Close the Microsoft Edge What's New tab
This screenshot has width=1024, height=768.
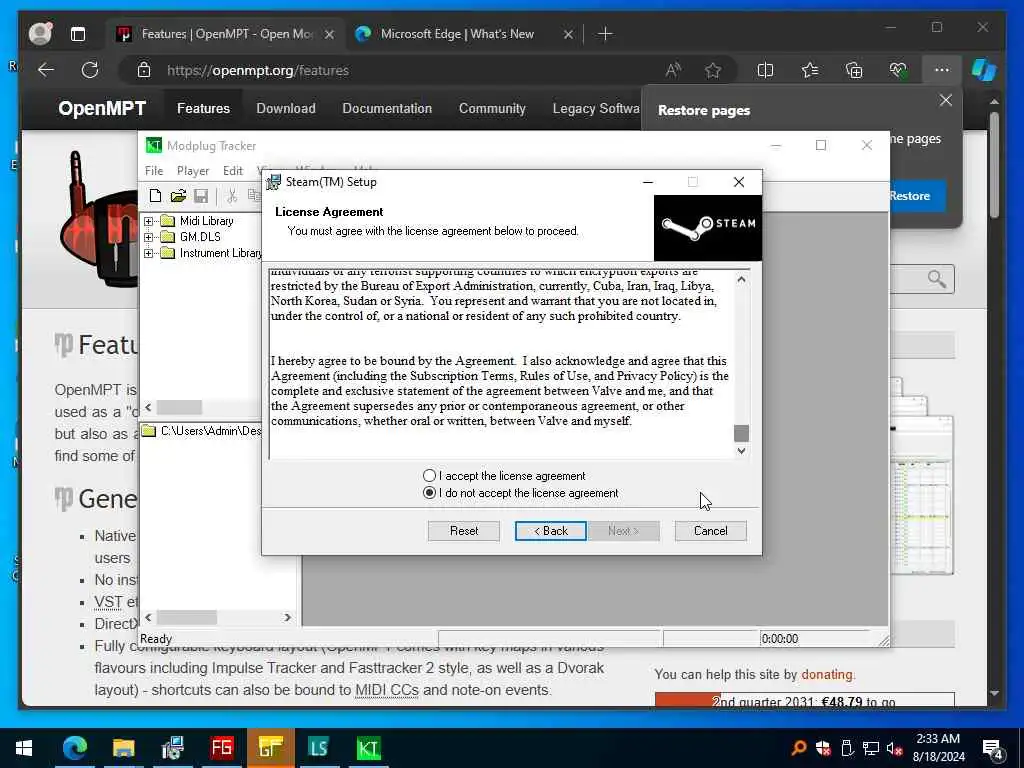tap(568, 34)
